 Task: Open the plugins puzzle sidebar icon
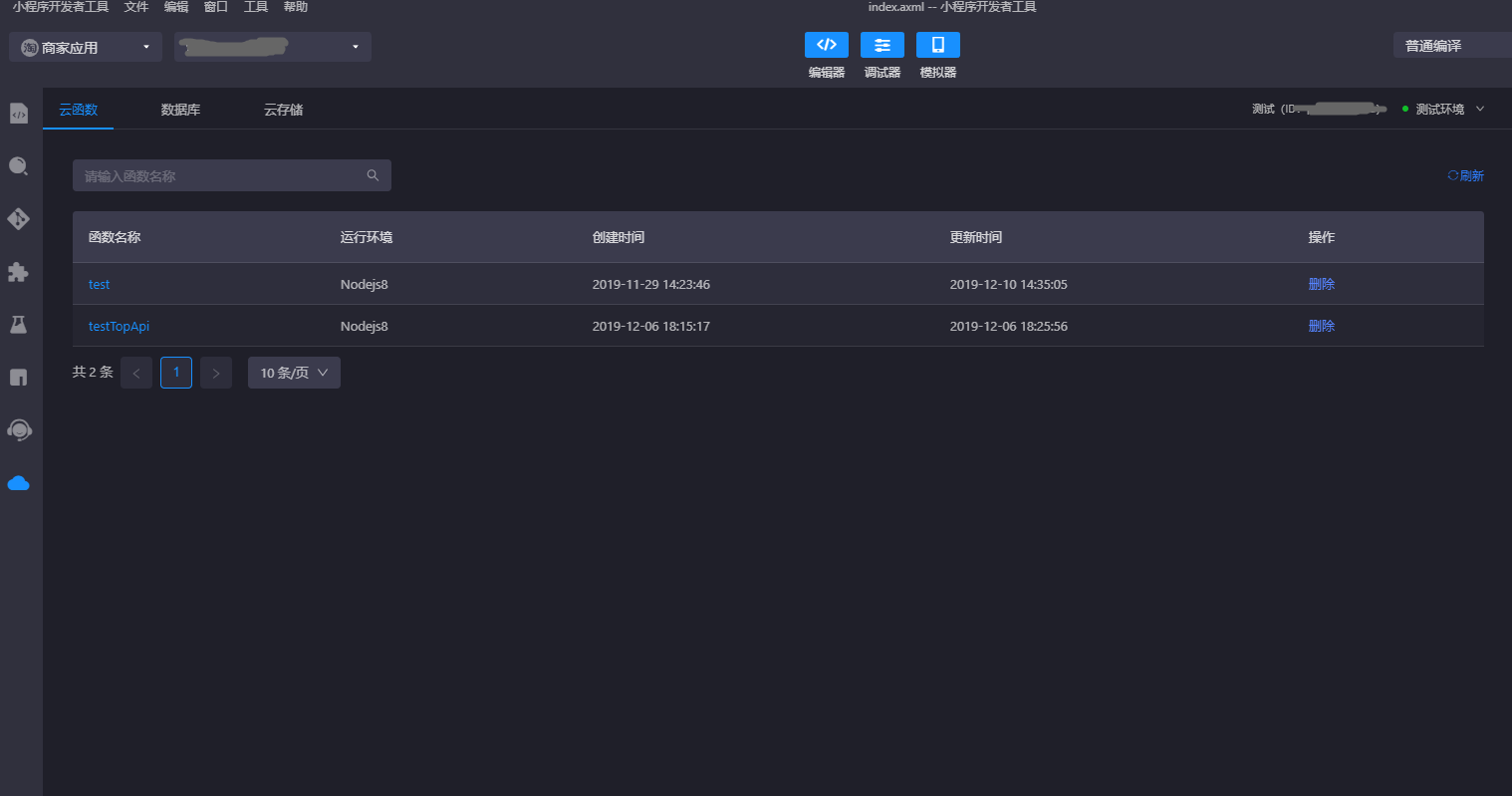[x=19, y=272]
